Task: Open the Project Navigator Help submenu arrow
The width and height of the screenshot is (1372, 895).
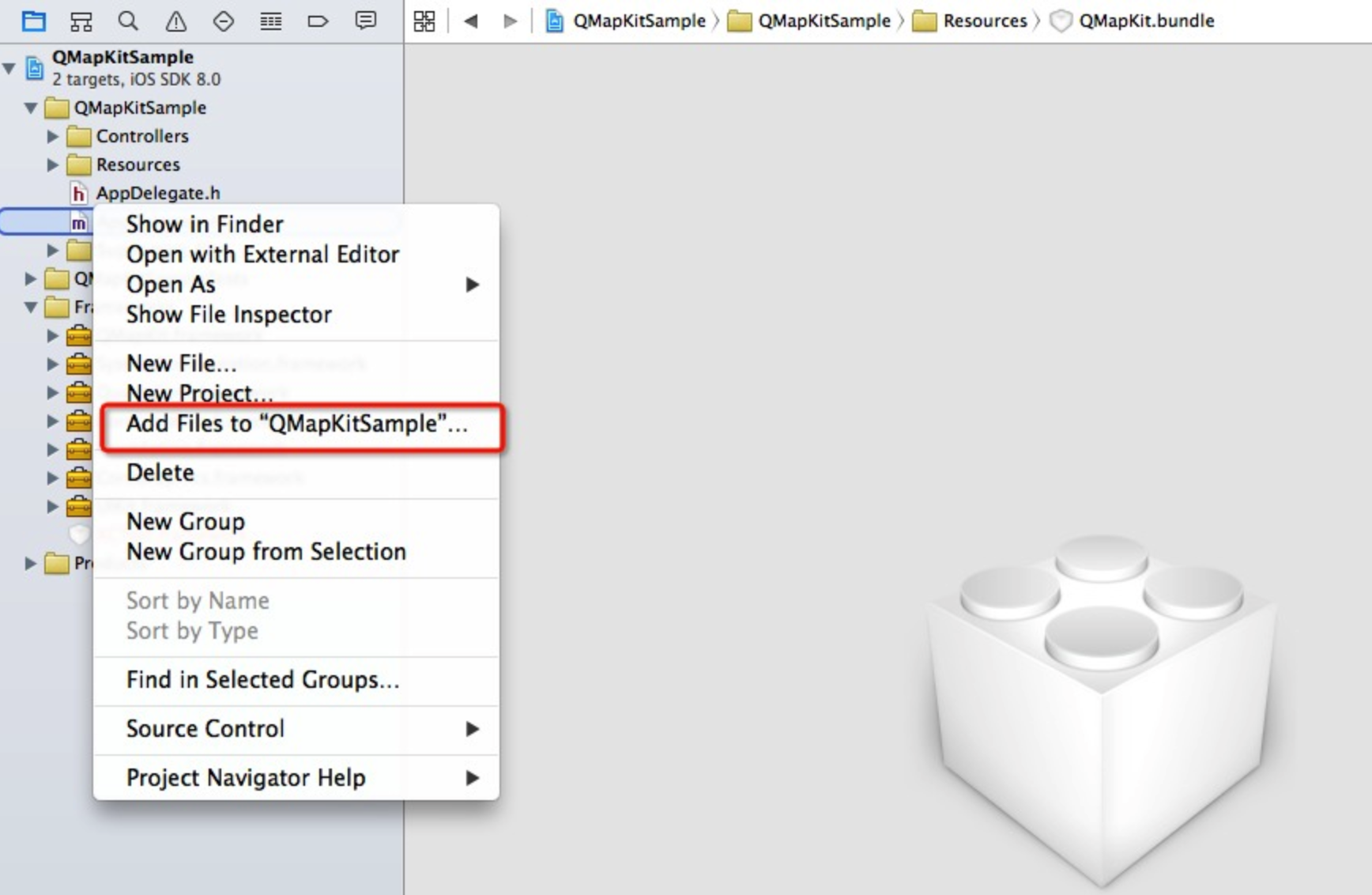Action: pyautogui.click(x=472, y=778)
